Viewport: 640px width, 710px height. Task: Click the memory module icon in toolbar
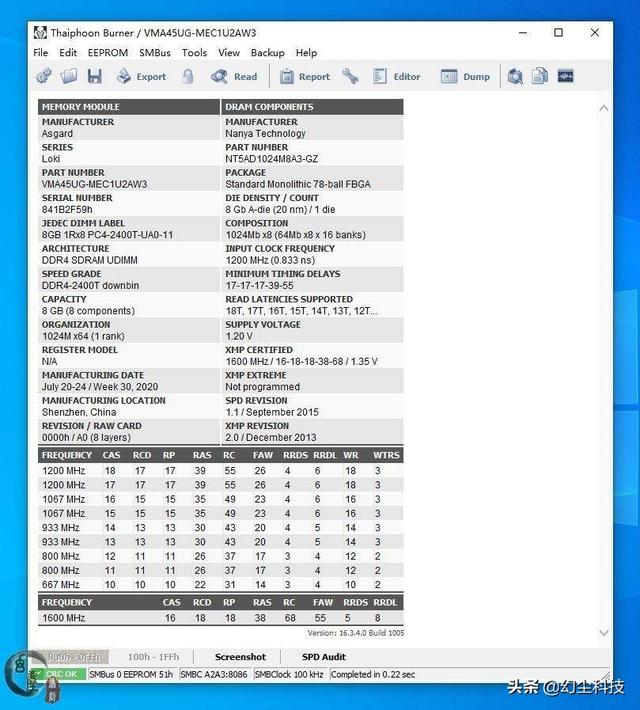[x=565, y=76]
